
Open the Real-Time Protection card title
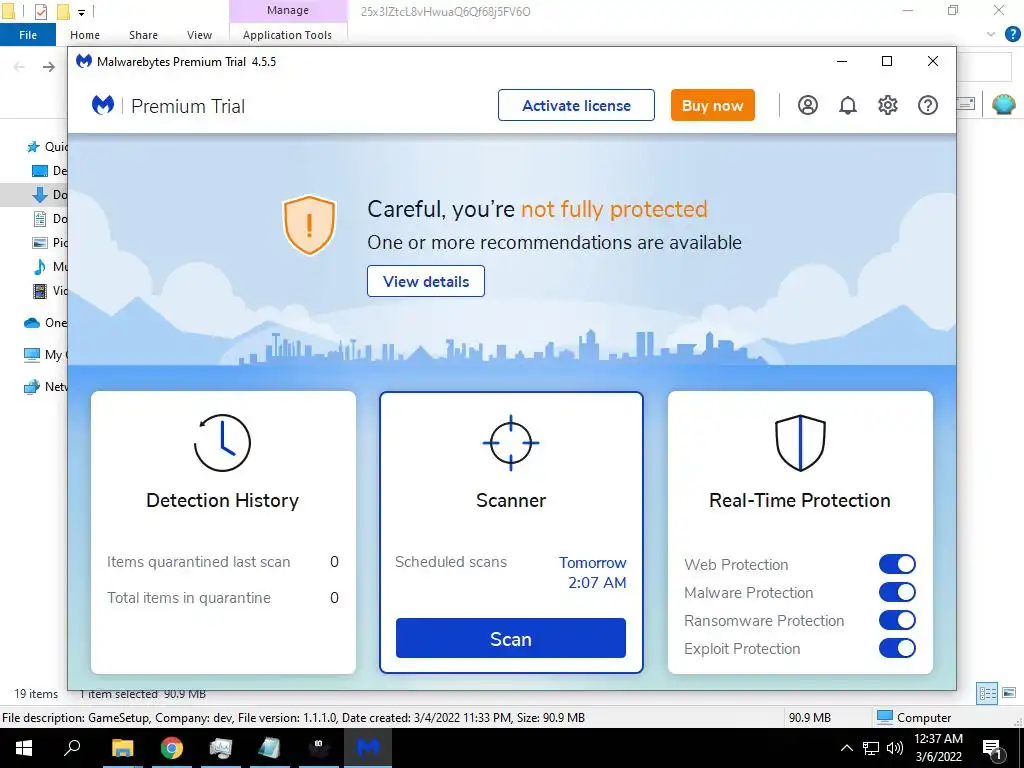click(800, 500)
